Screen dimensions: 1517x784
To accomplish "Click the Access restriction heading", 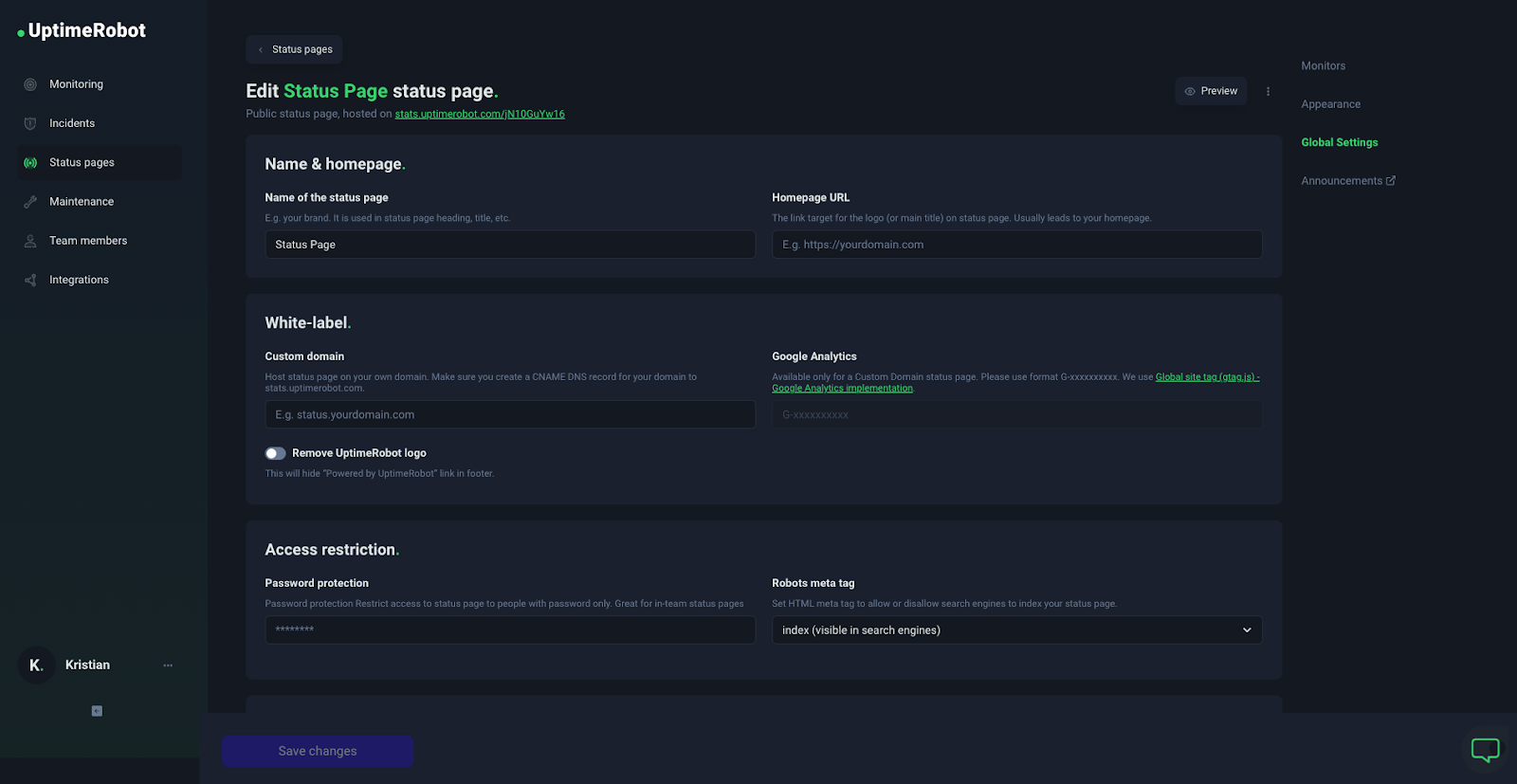I will coord(332,550).
